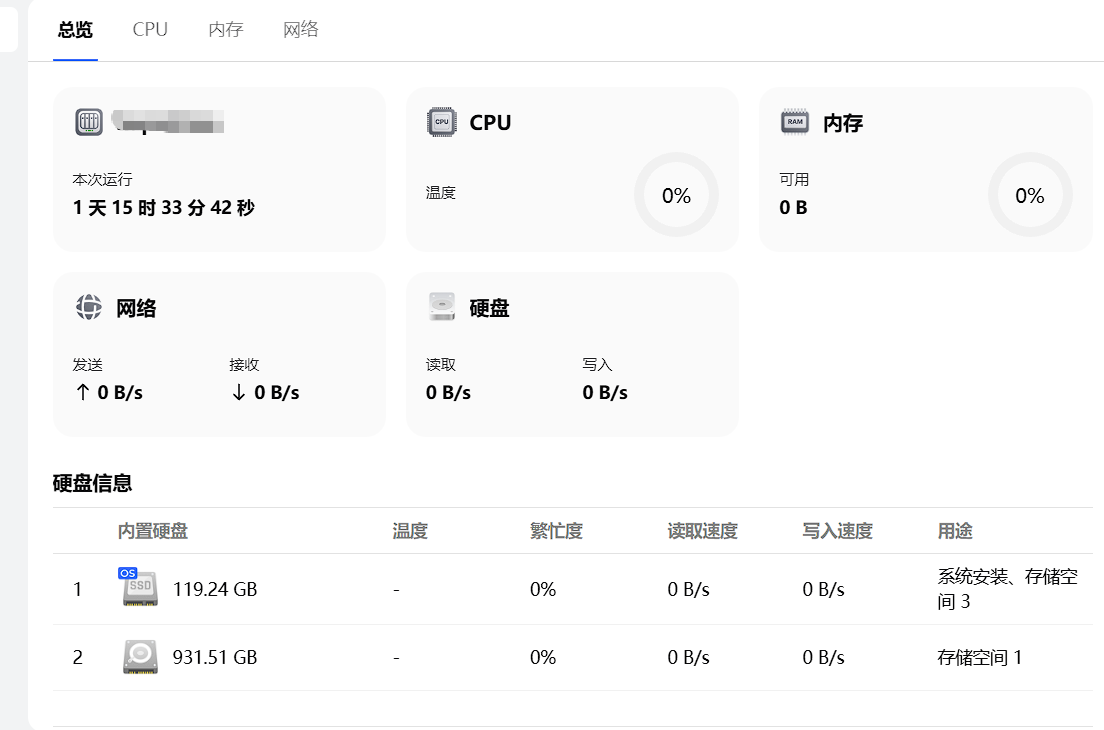The height and width of the screenshot is (730, 1104).
Task: Open the 内存 tab
Action: (x=226, y=30)
